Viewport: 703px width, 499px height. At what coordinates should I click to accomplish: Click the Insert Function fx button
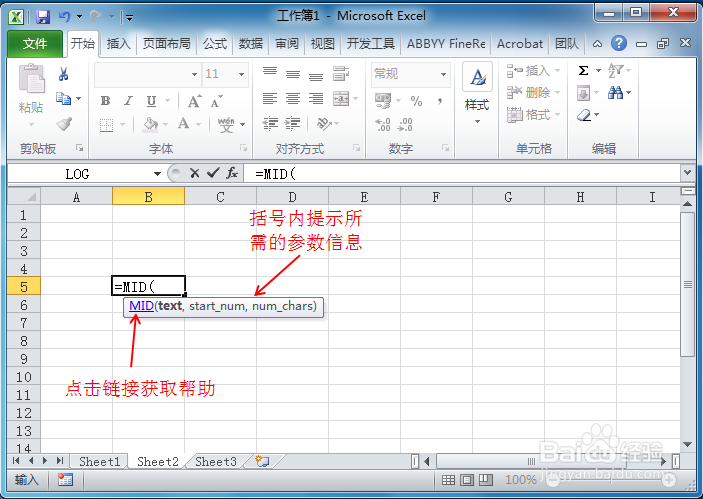point(232,173)
